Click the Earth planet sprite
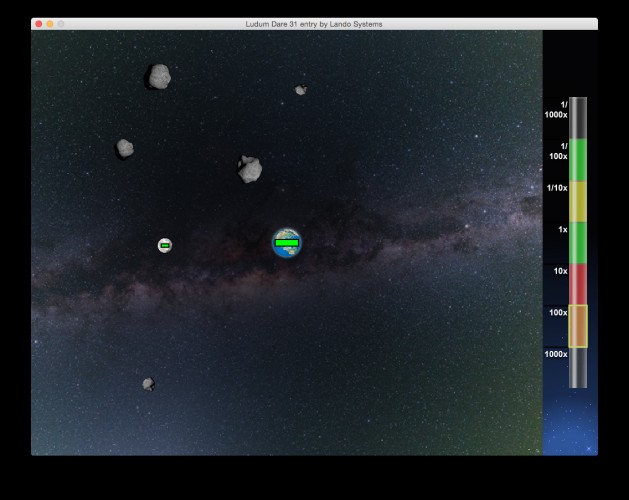 (287, 243)
